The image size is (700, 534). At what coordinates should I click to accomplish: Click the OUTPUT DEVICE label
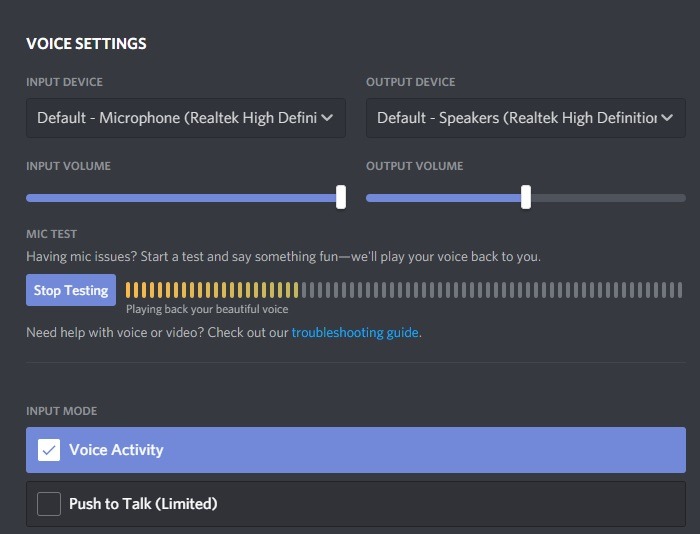point(411,82)
